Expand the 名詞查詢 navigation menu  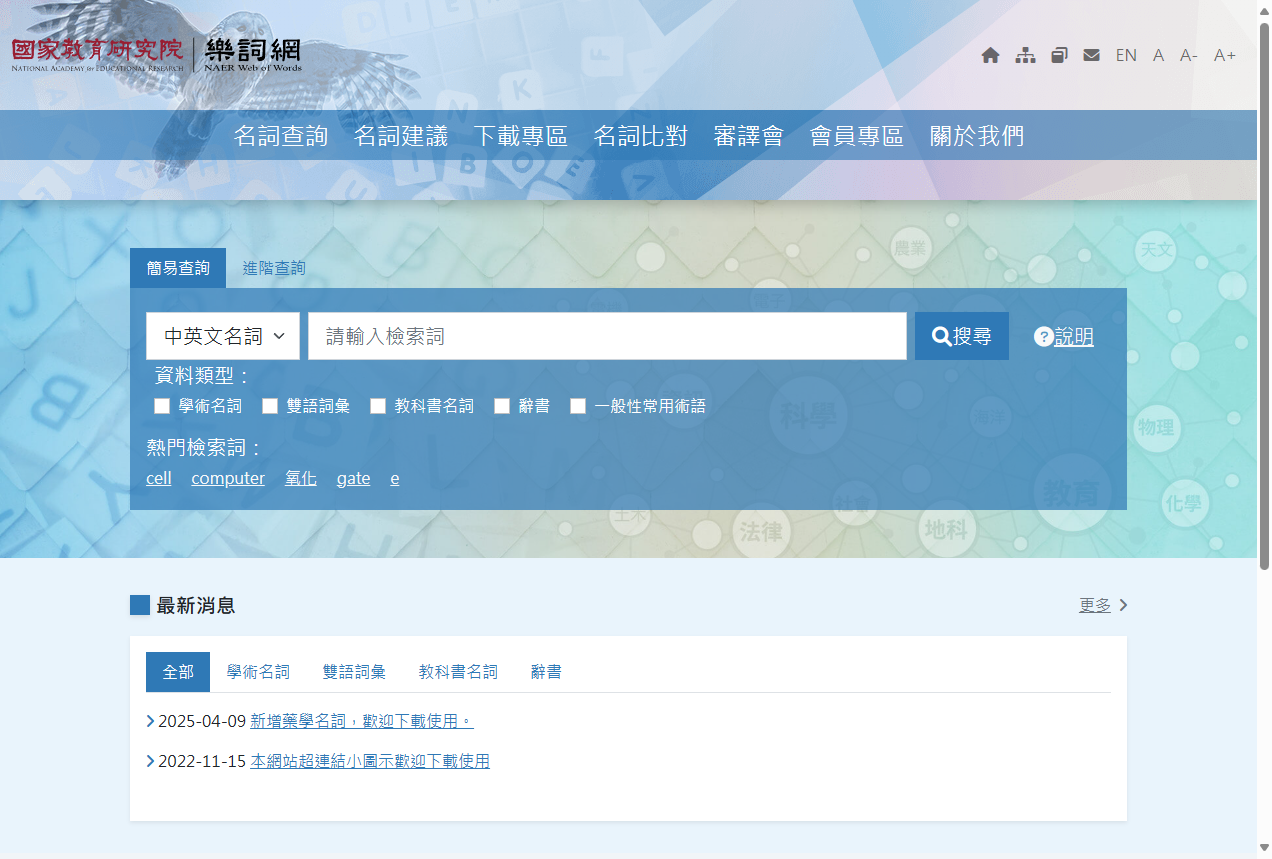280,136
